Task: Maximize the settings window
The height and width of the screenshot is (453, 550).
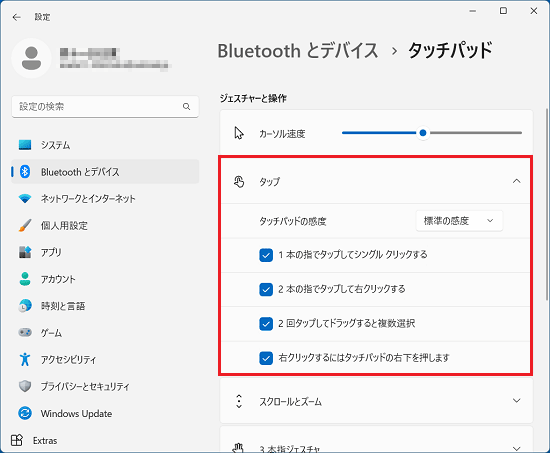Action: [x=503, y=11]
